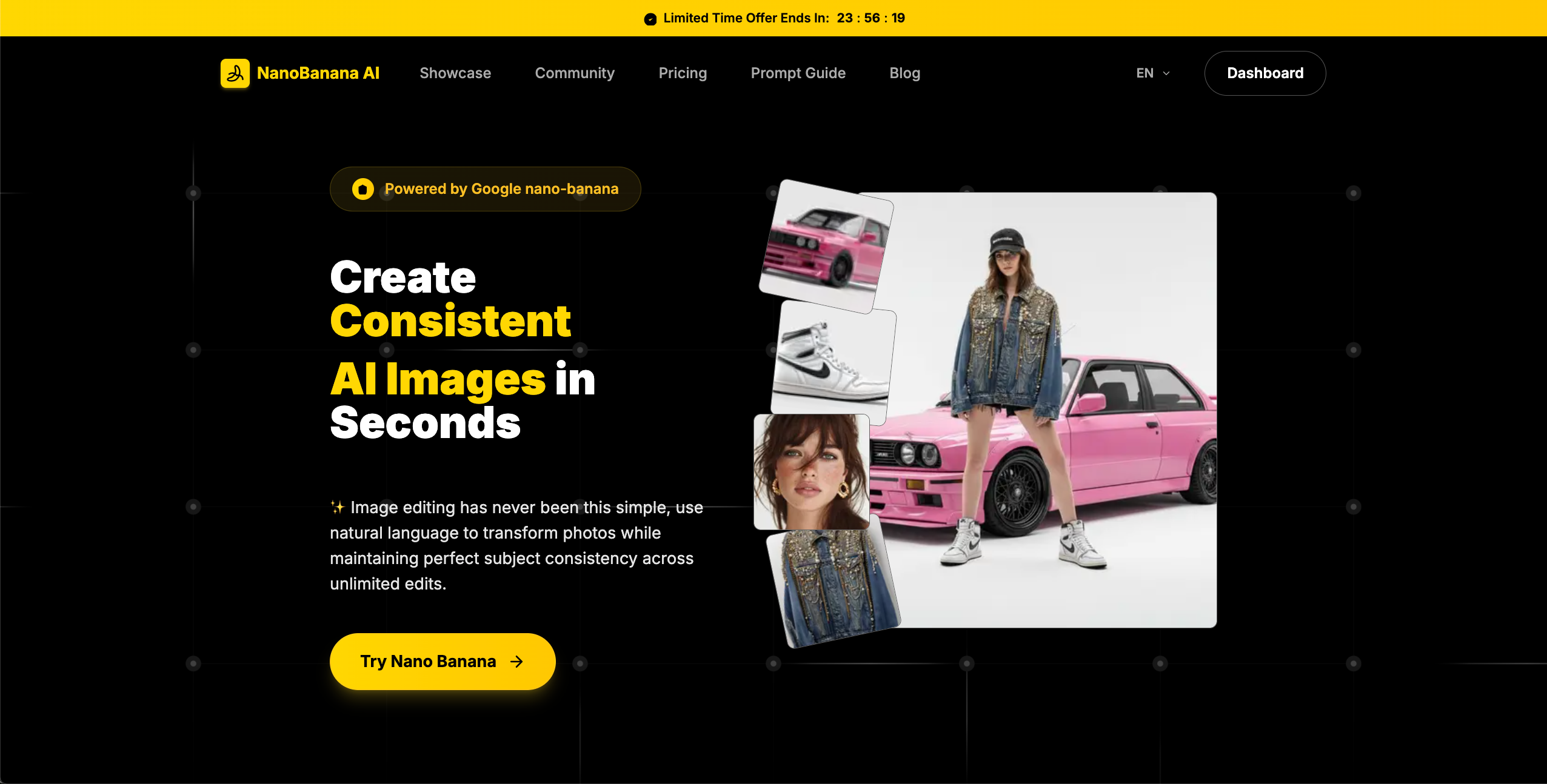Expand the language selector chevron
1547x784 pixels.
pyautogui.click(x=1166, y=73)
